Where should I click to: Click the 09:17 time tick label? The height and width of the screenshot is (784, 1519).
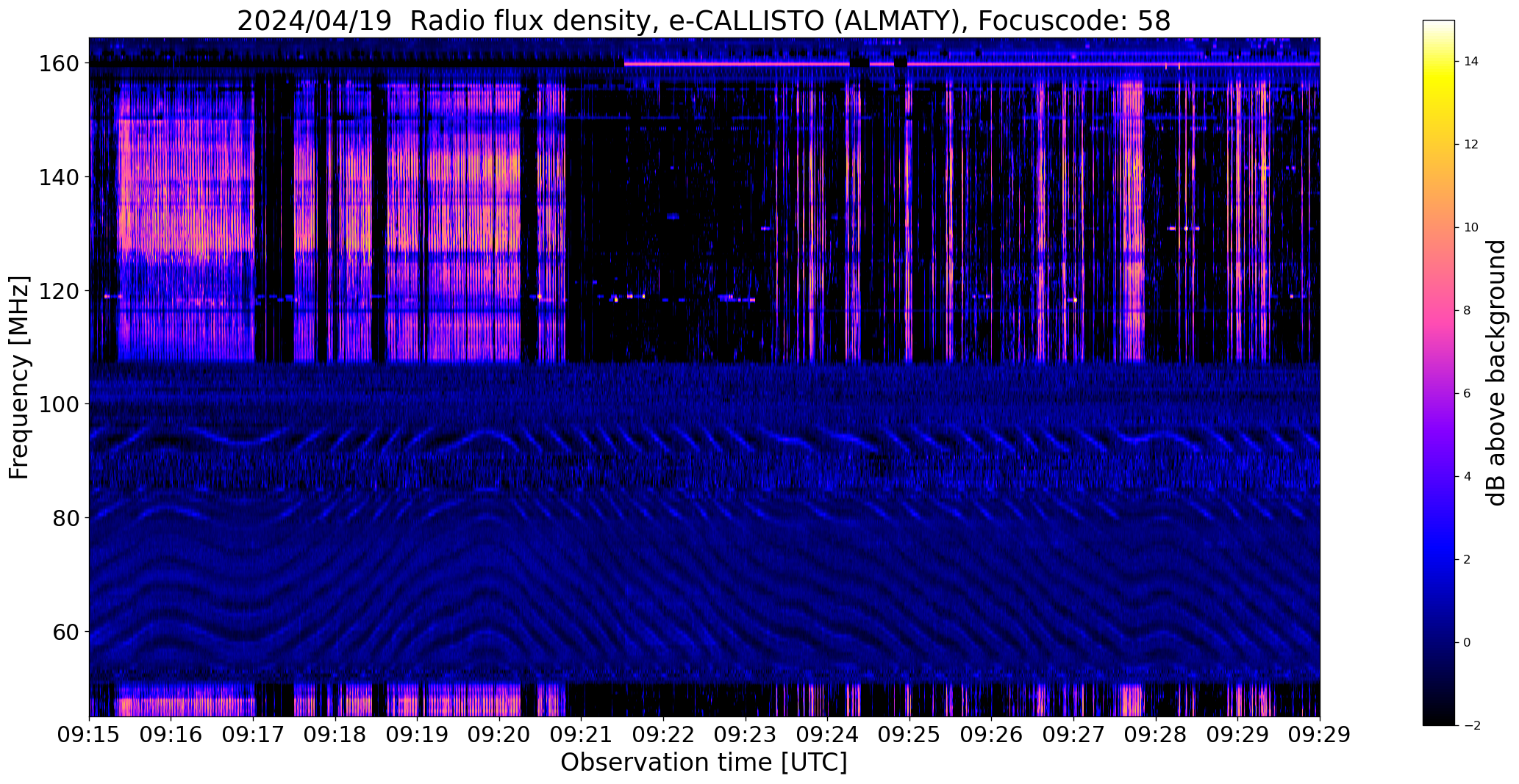click(254, 735)
